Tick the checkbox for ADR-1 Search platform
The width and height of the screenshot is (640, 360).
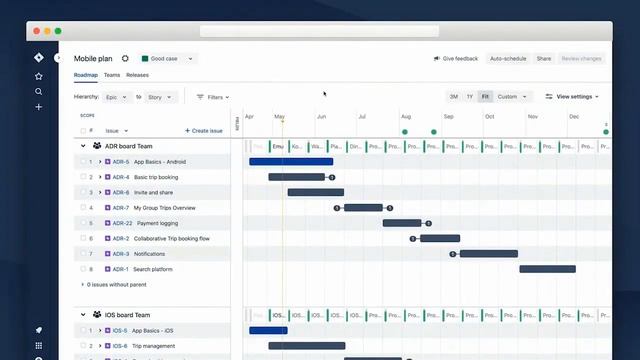83,269
